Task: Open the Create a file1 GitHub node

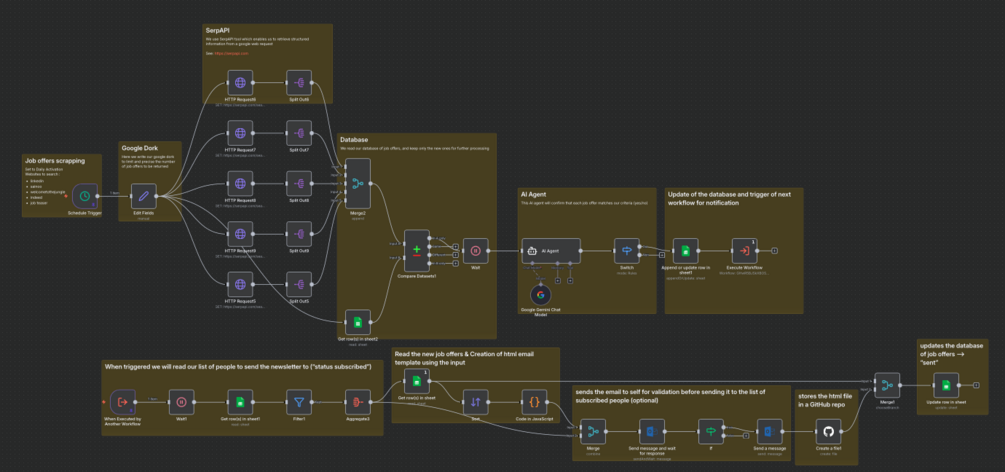Action: tap(829, 432)
